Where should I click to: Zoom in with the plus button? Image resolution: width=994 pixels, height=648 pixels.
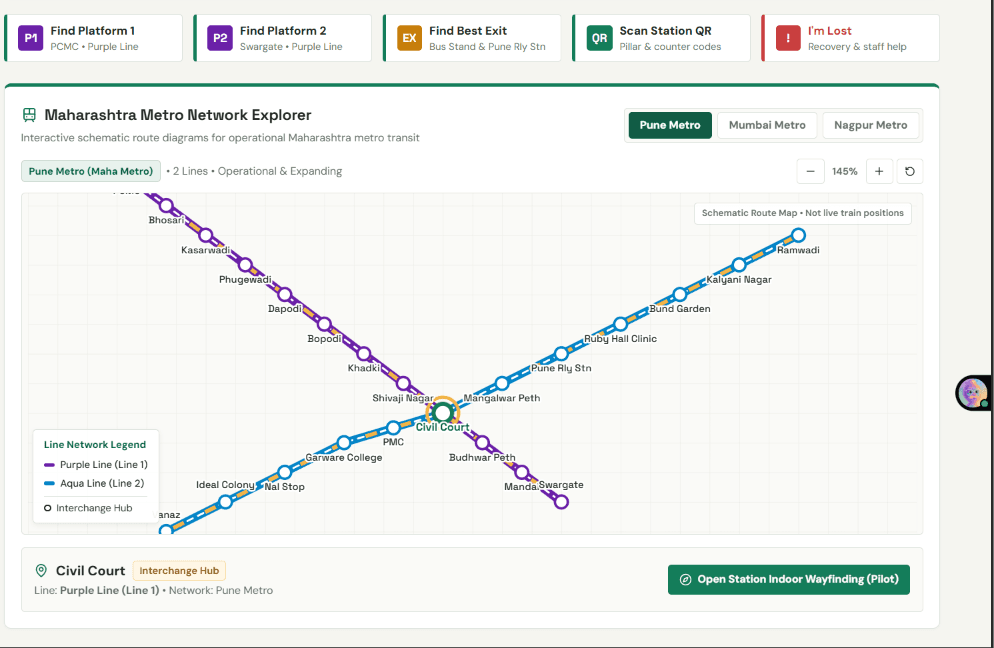point(879,171)
